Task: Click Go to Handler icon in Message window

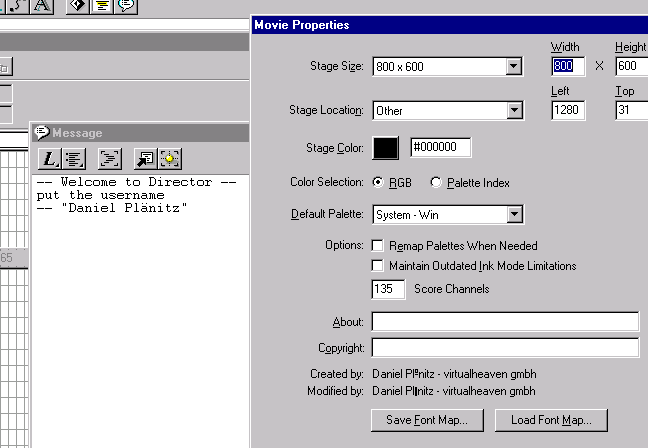Action: 145,159
